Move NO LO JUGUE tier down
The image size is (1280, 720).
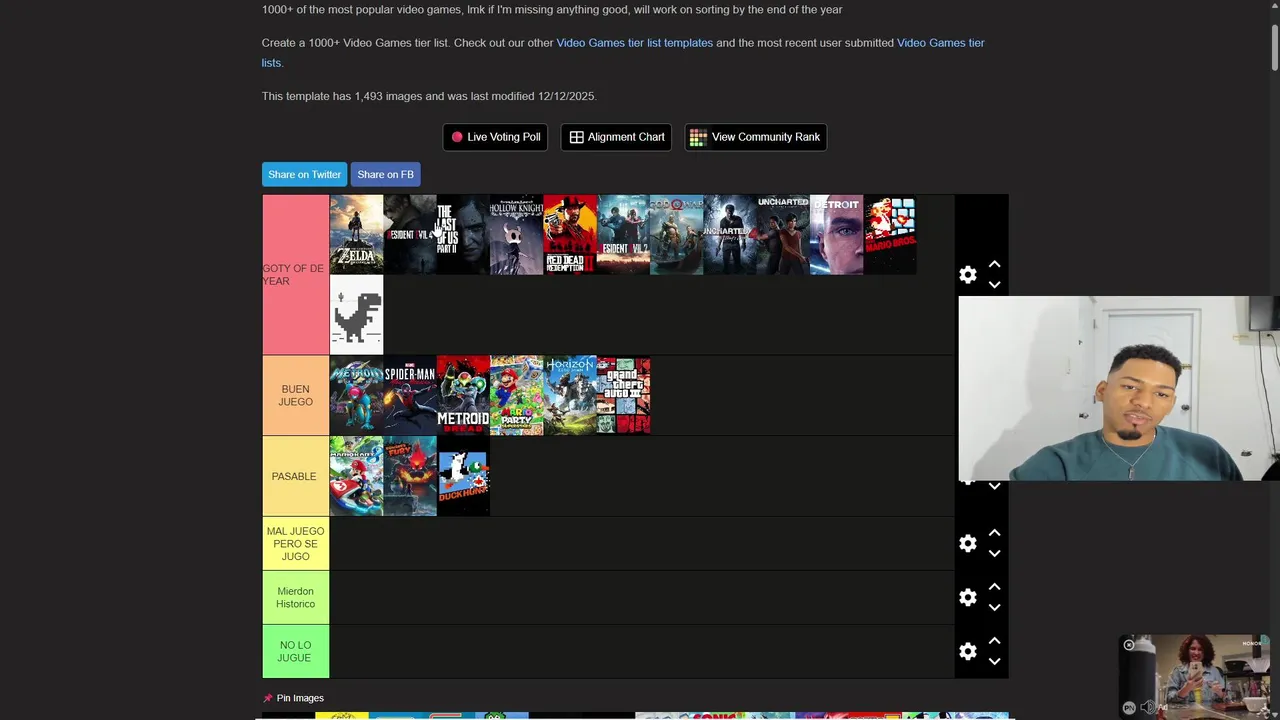click(x=994, y=661)
